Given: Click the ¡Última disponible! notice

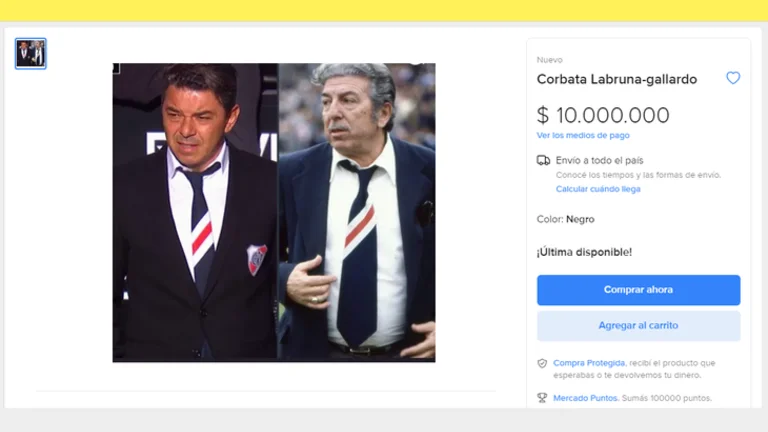Looking at the screenshot, I should tap(584, 252).
